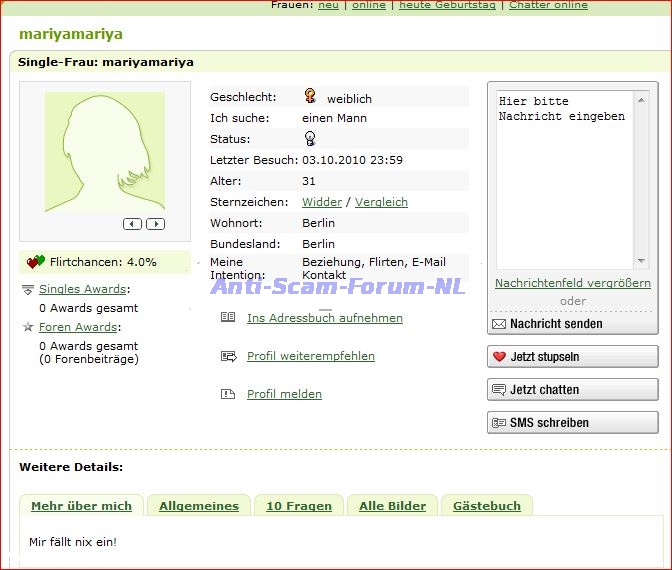The height and width of the screenshot is (570, 672).
Task: Open the Widder zodiac sign link
Action: [x=322, y=202]
